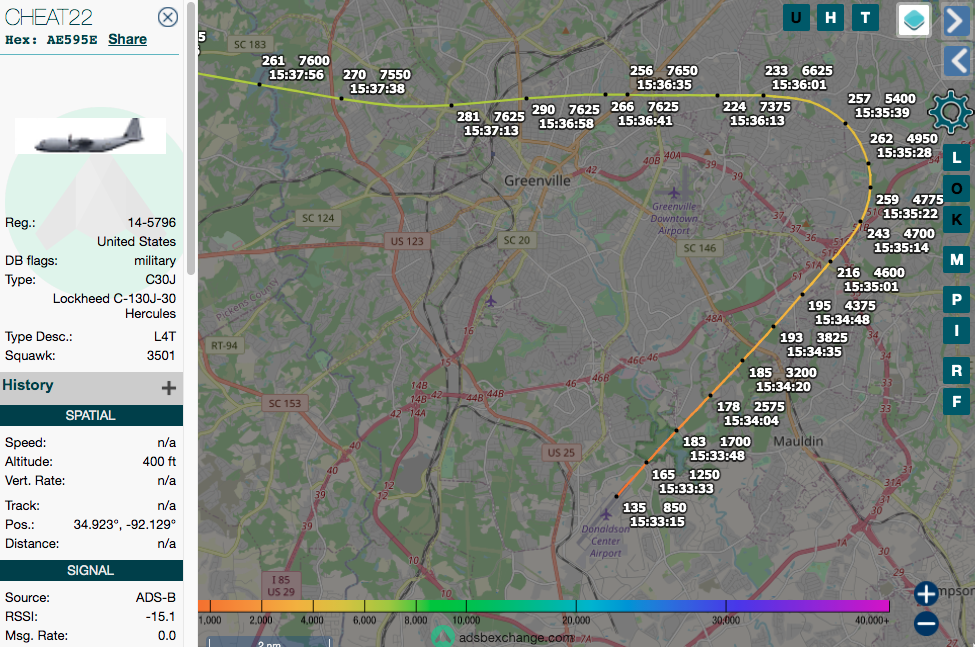Click the left arrow sidebar button

[x=958, y=60]
